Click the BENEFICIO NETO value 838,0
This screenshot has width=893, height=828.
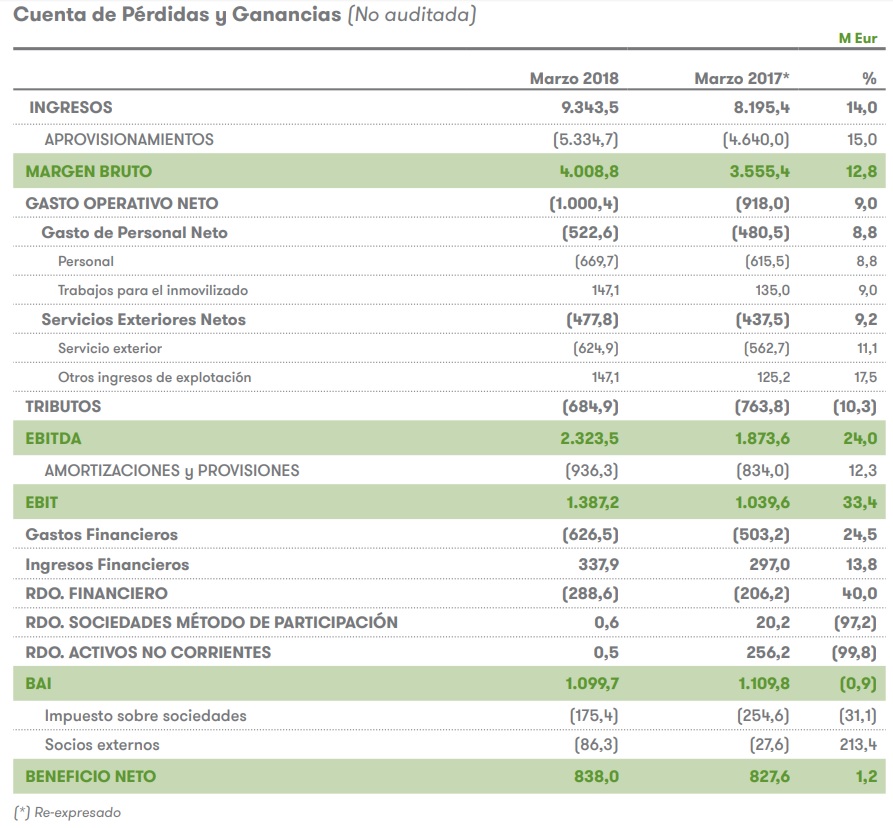pyautogui.click(x=596, y=776)
